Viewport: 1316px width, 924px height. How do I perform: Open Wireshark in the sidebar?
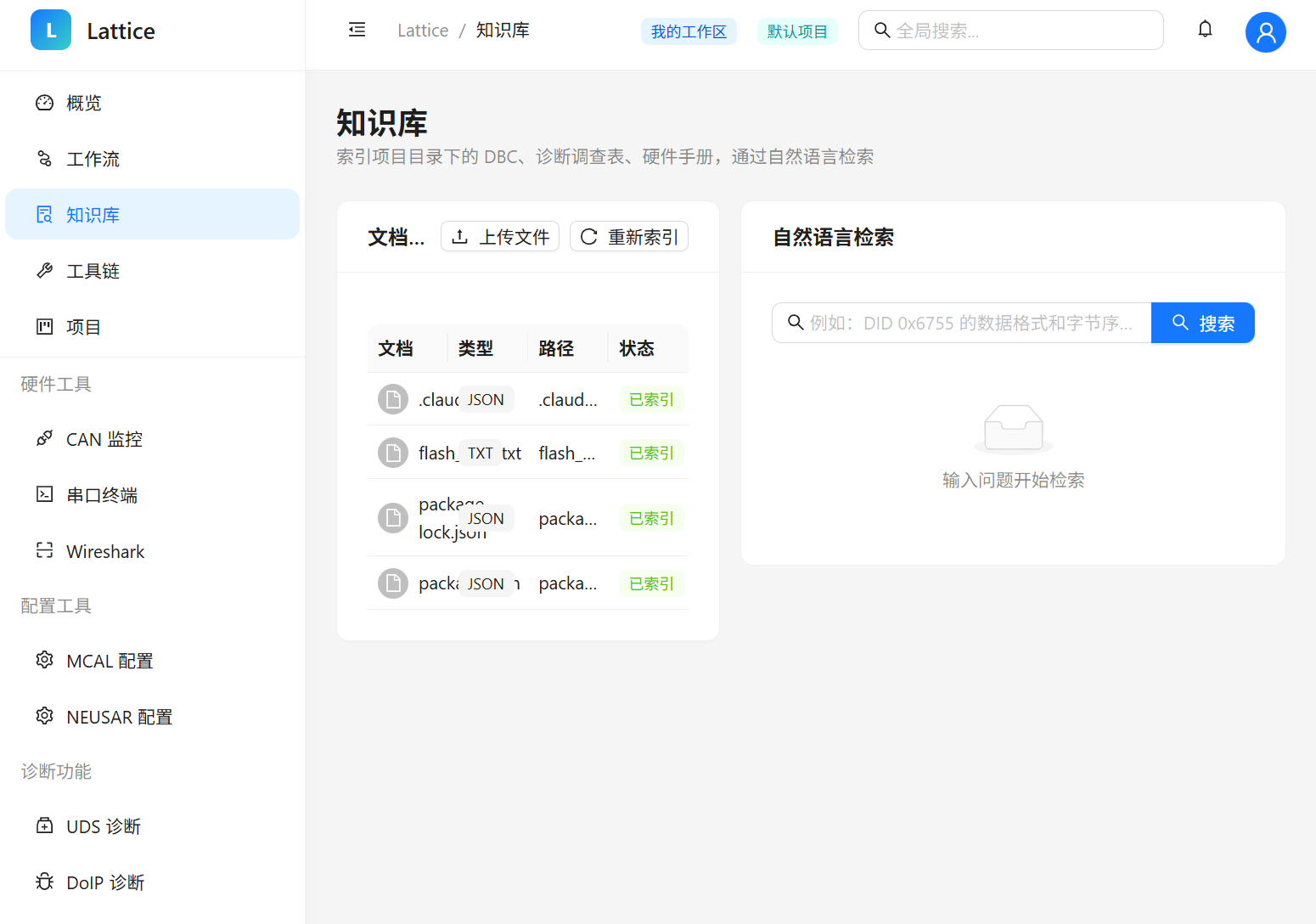pos(152,551)
